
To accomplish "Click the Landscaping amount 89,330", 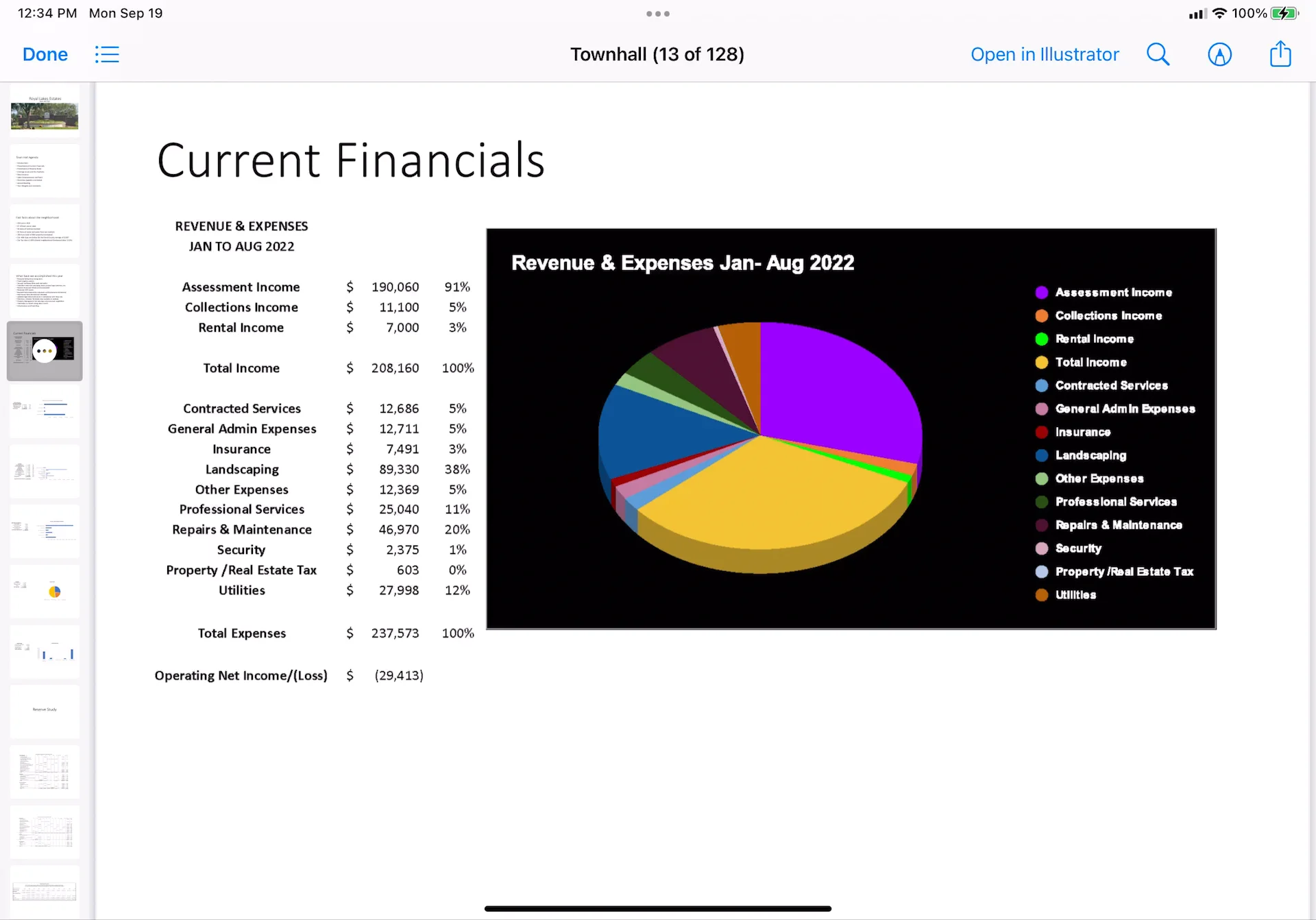I will pyautogui.click(x=399, y=470).
